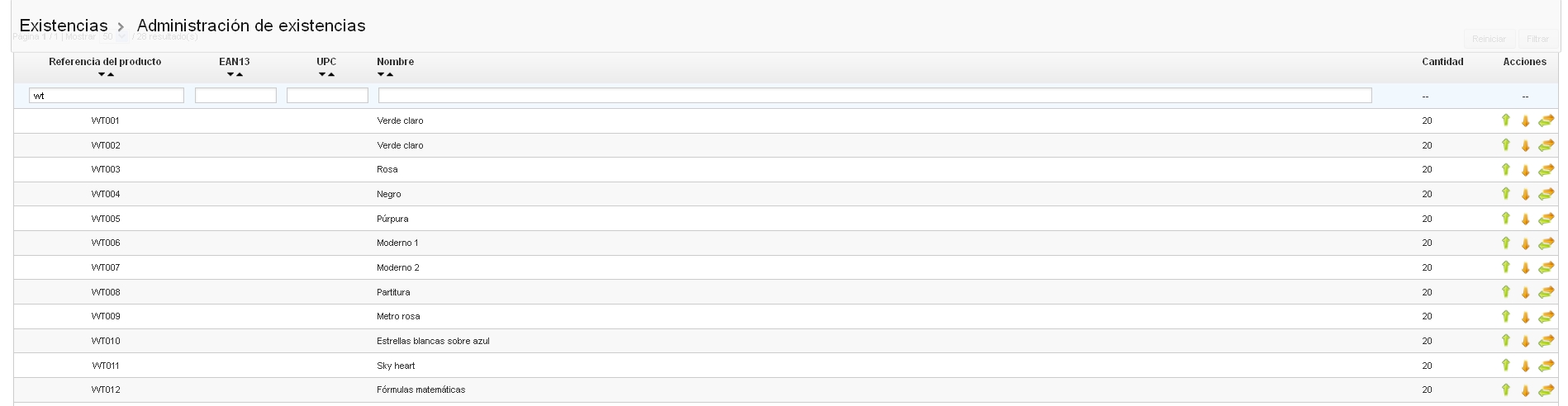Go to Existencias breadcrumb

[64, 26]
